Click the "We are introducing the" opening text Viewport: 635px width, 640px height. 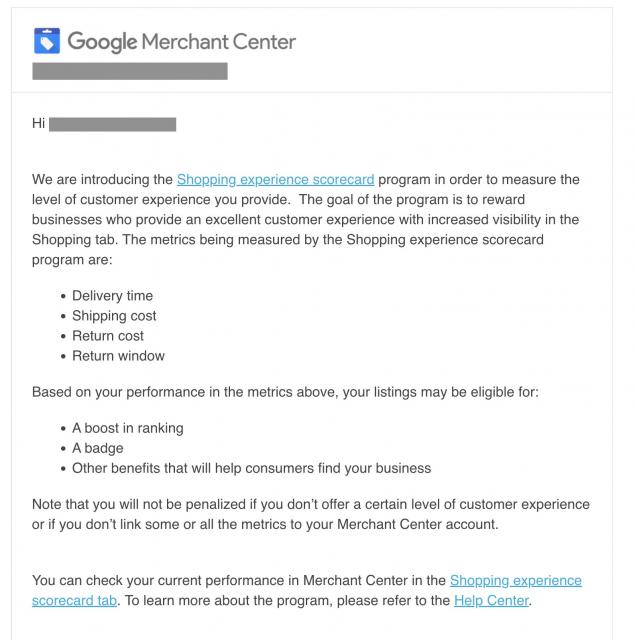102,180
